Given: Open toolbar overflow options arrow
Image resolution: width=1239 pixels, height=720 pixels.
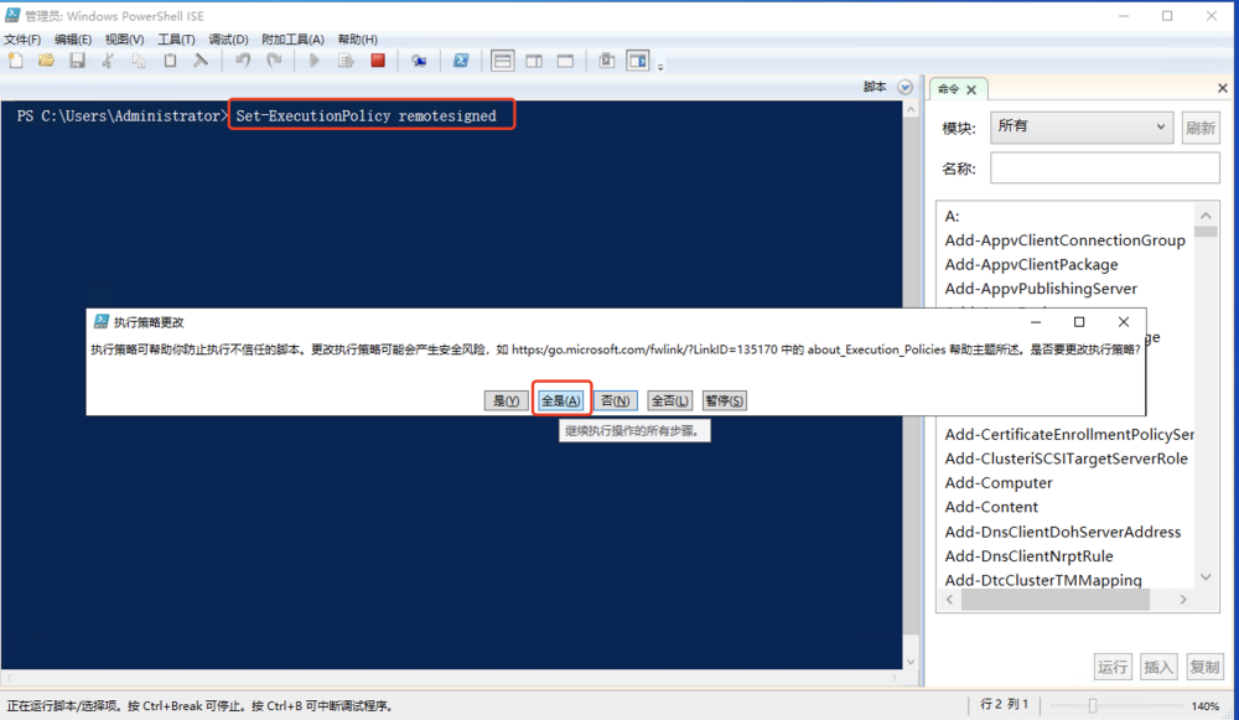Looking at the screenshot, I should tap(660, 67).
